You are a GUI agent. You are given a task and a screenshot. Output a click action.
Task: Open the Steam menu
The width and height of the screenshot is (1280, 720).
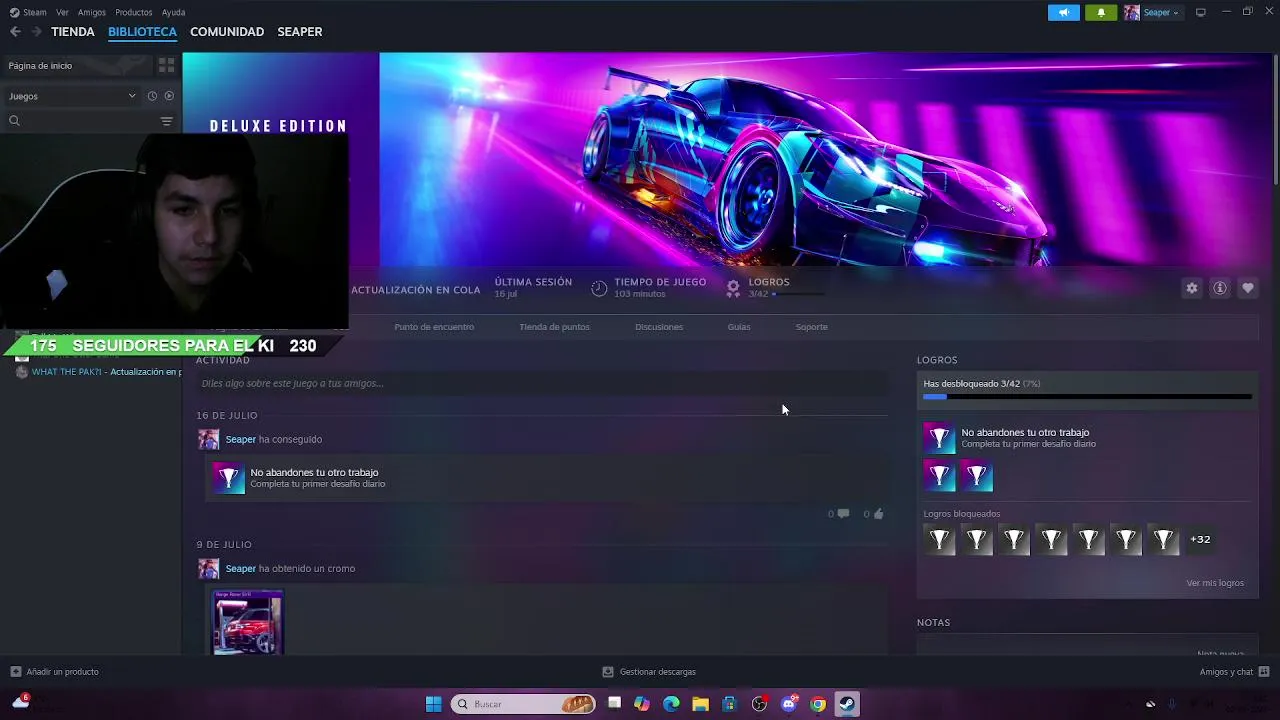tap(28, 12)
